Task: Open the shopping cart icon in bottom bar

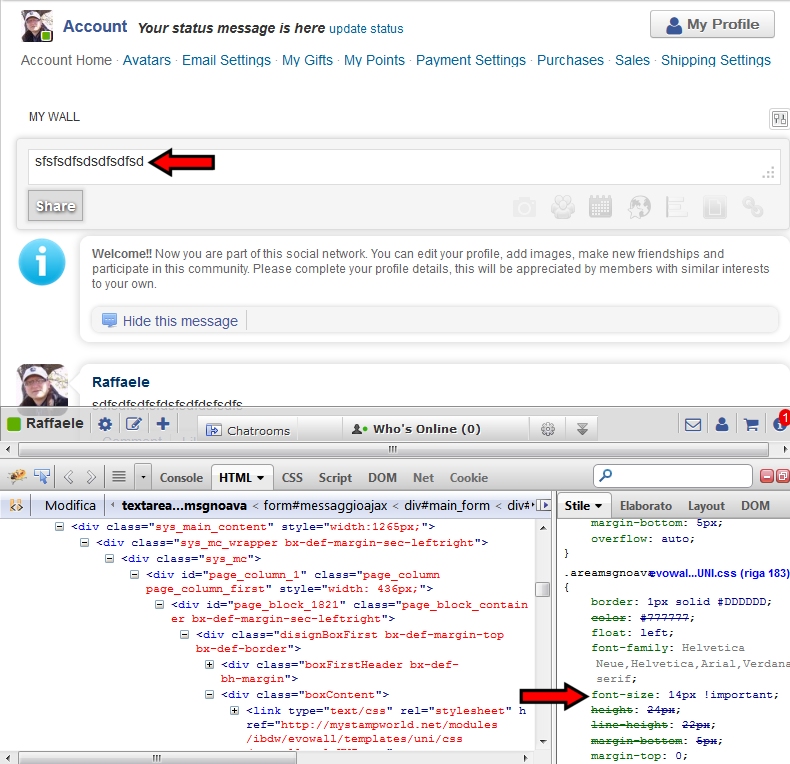Action: point(751,424)
